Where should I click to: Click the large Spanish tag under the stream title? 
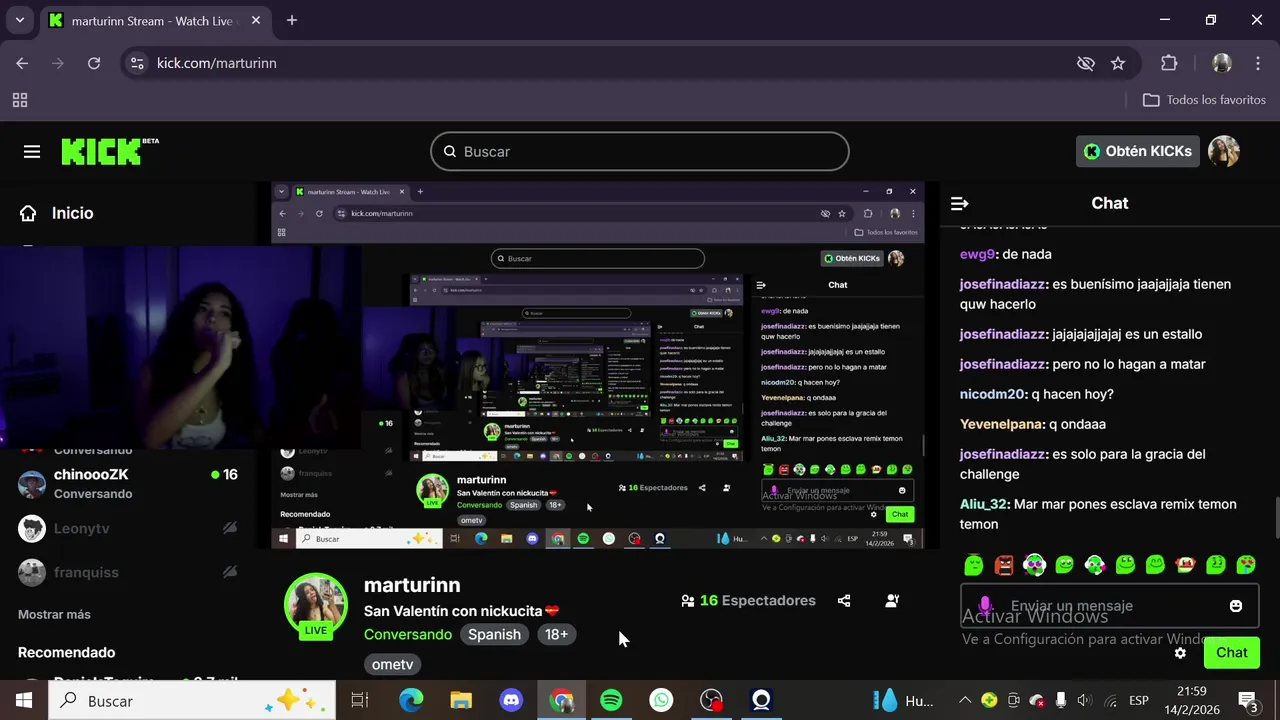pyautogui.click(x=494, y=634)
